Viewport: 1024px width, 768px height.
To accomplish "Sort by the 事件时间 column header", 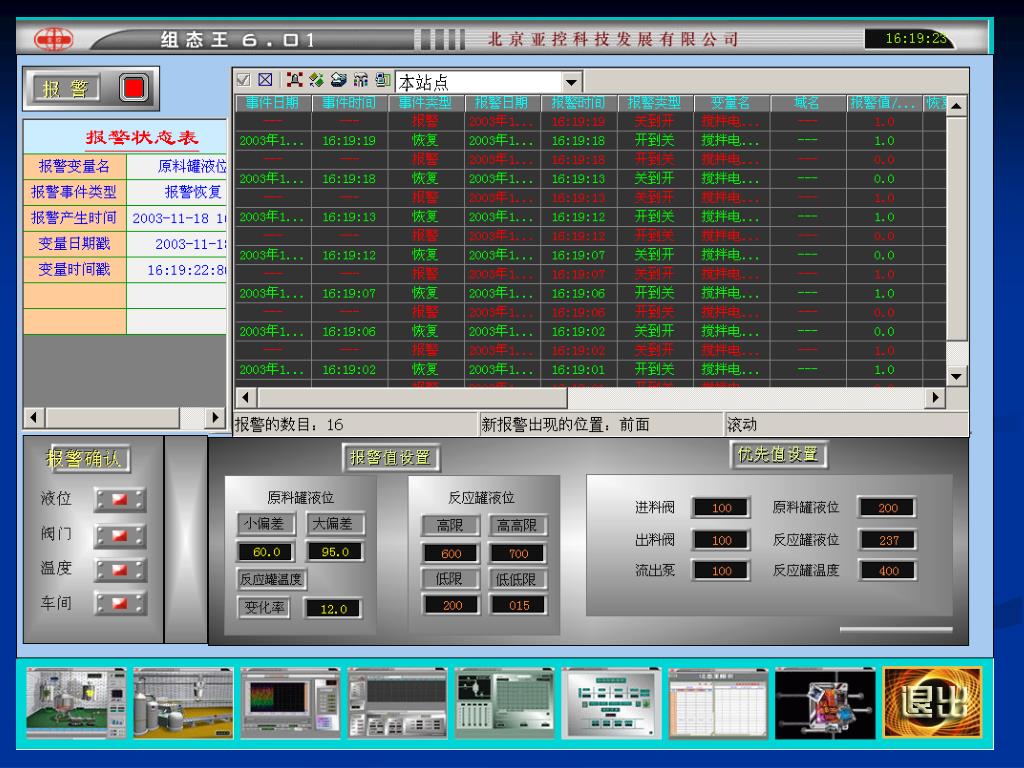I will (x=349, y=103).
